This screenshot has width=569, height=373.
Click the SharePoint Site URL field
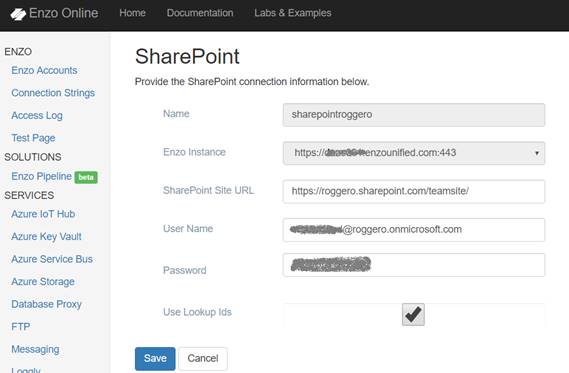coord(414,191)
